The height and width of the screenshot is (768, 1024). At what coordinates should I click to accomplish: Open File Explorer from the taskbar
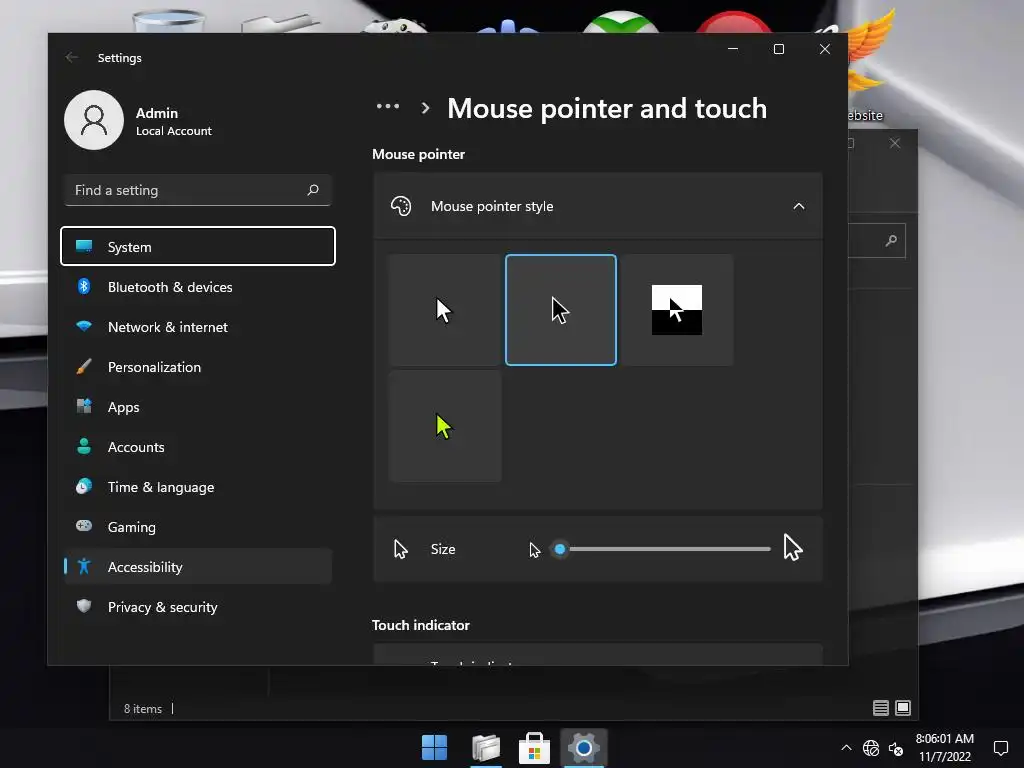pyautogui.click(x=486, y=748)
